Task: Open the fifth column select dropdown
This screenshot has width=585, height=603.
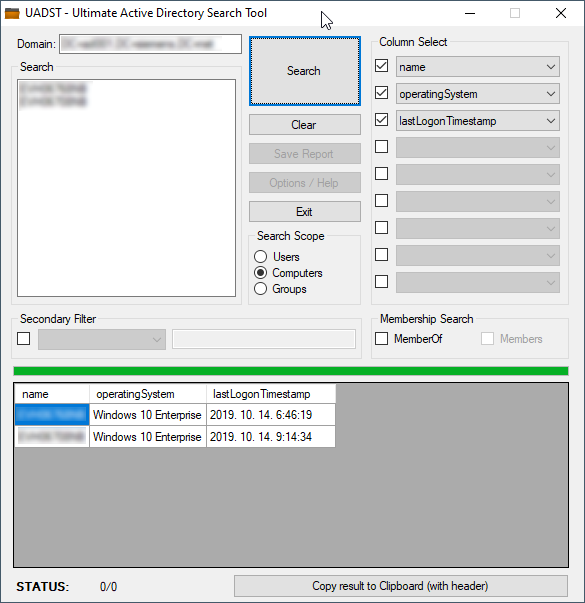Action: [478, 175]
